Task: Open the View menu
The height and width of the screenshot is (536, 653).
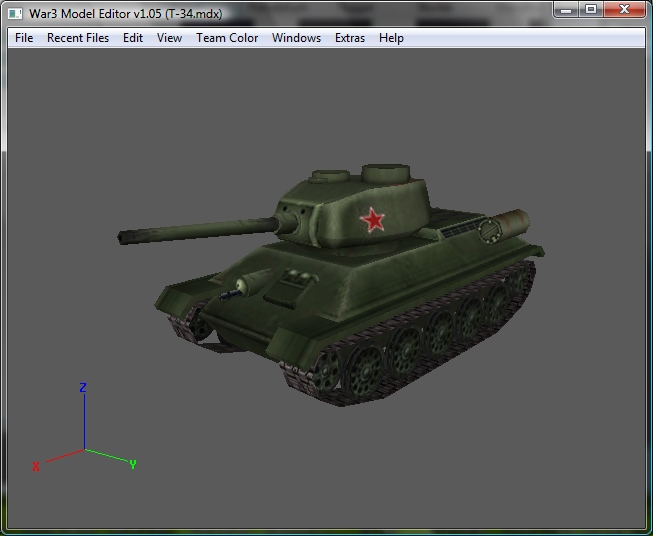Action: tap(169, 38)
